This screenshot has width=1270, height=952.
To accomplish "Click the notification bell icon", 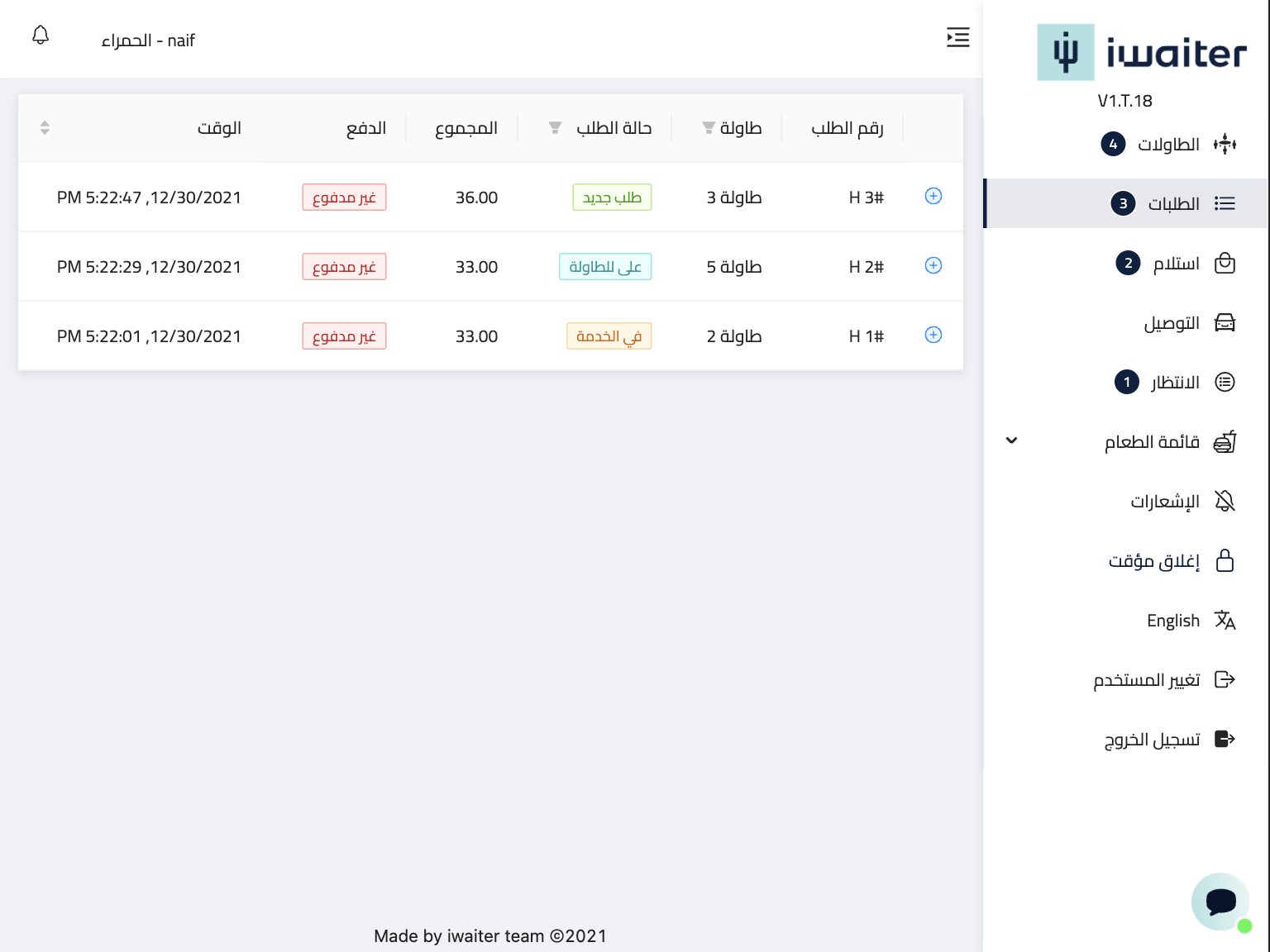I will [41, 36].
